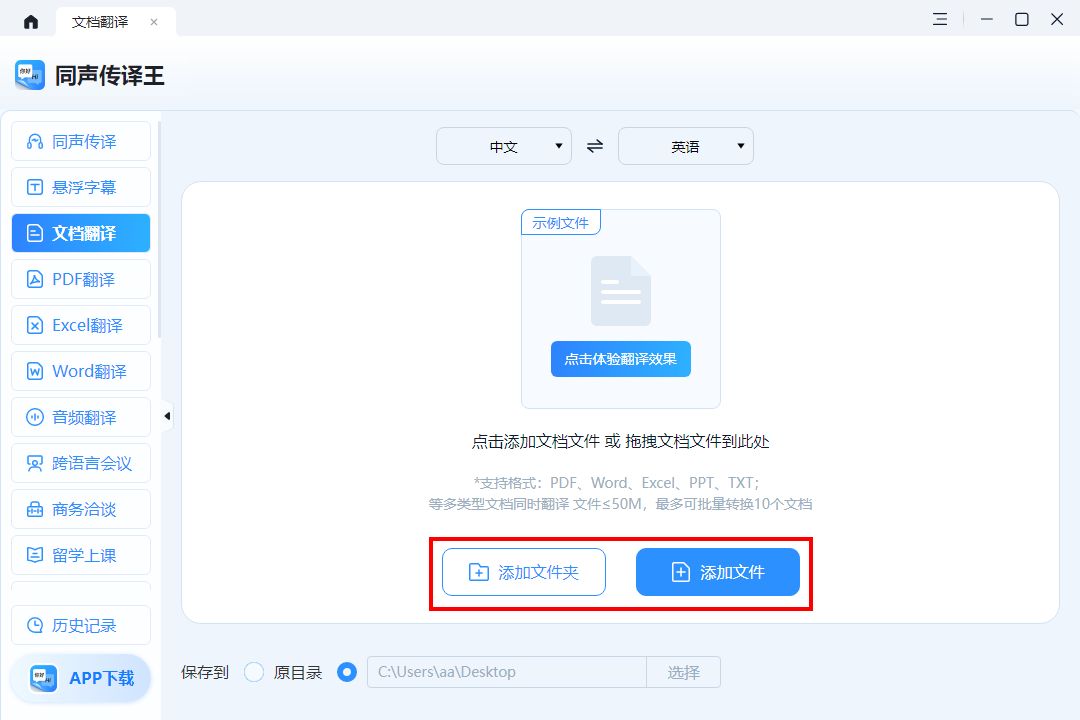Open 留学上课 in the sidebar
The width and height of the screenshot is (1080, 720).
(81, 555)
